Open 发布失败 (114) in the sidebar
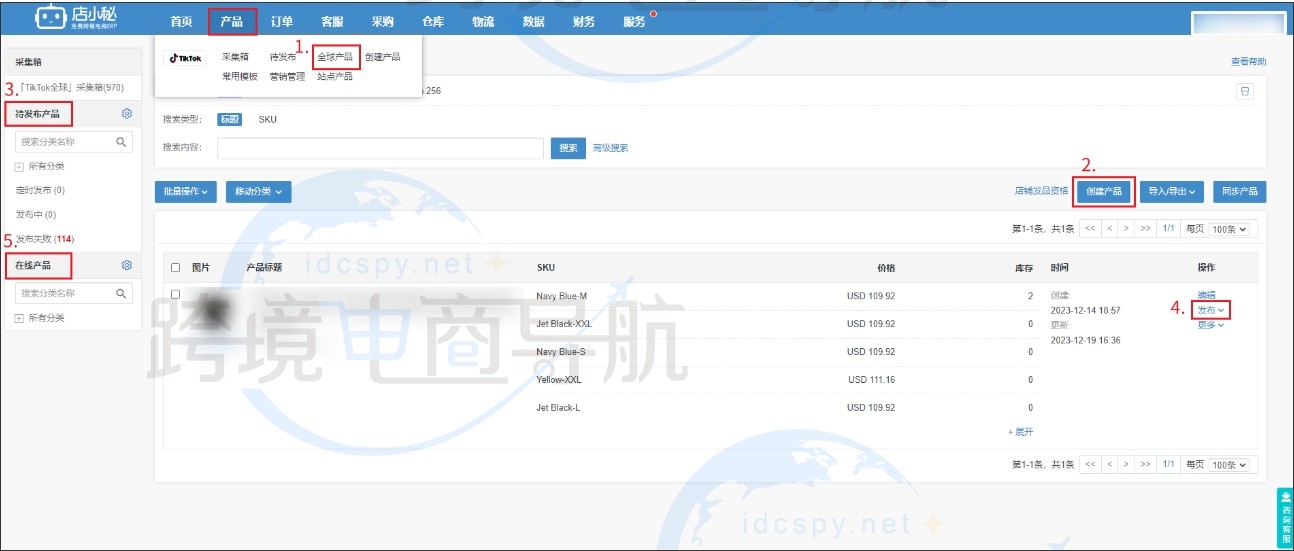1294x551 pixels. click(45, 238)
